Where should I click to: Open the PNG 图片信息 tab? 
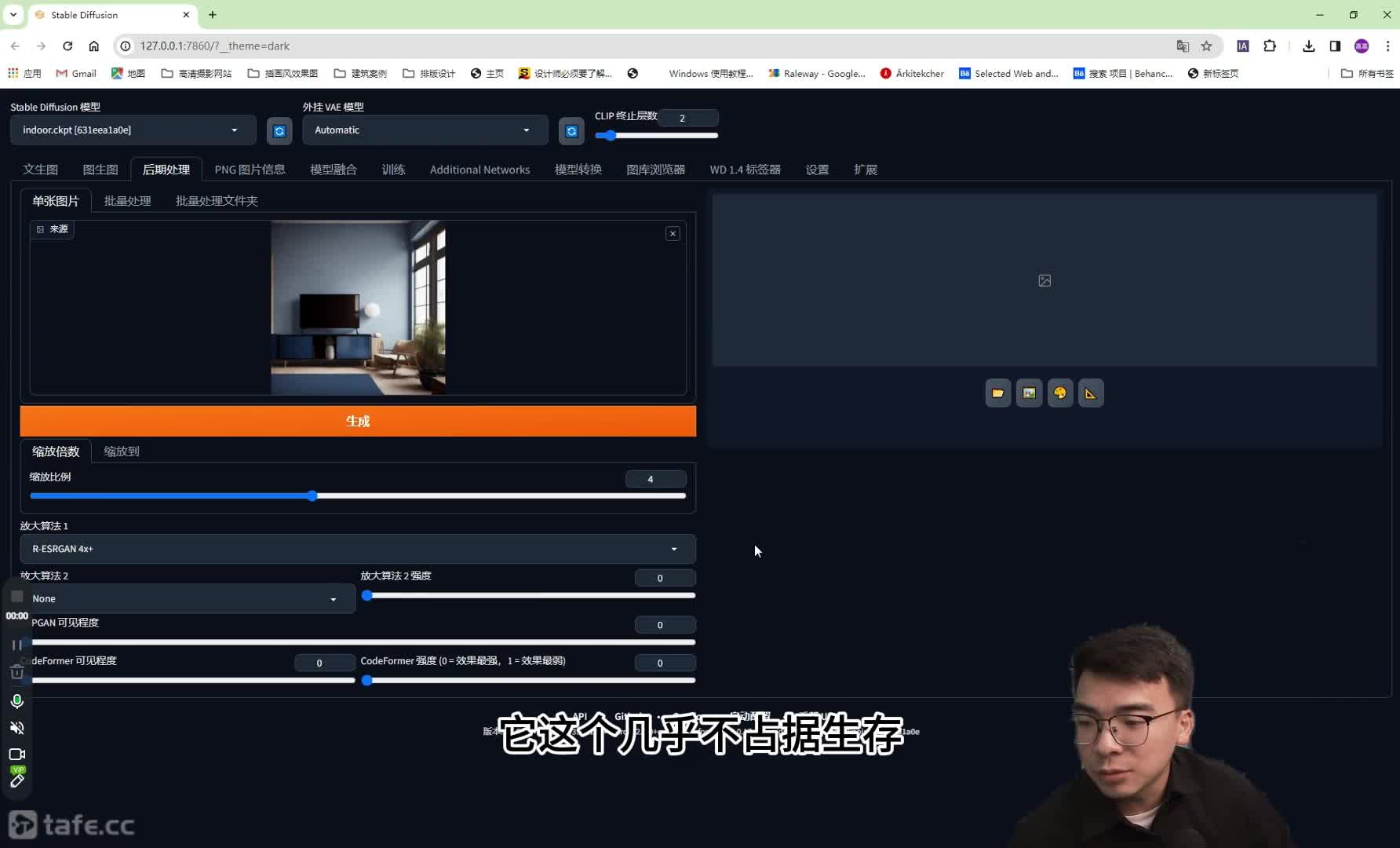tap(250, 170)
